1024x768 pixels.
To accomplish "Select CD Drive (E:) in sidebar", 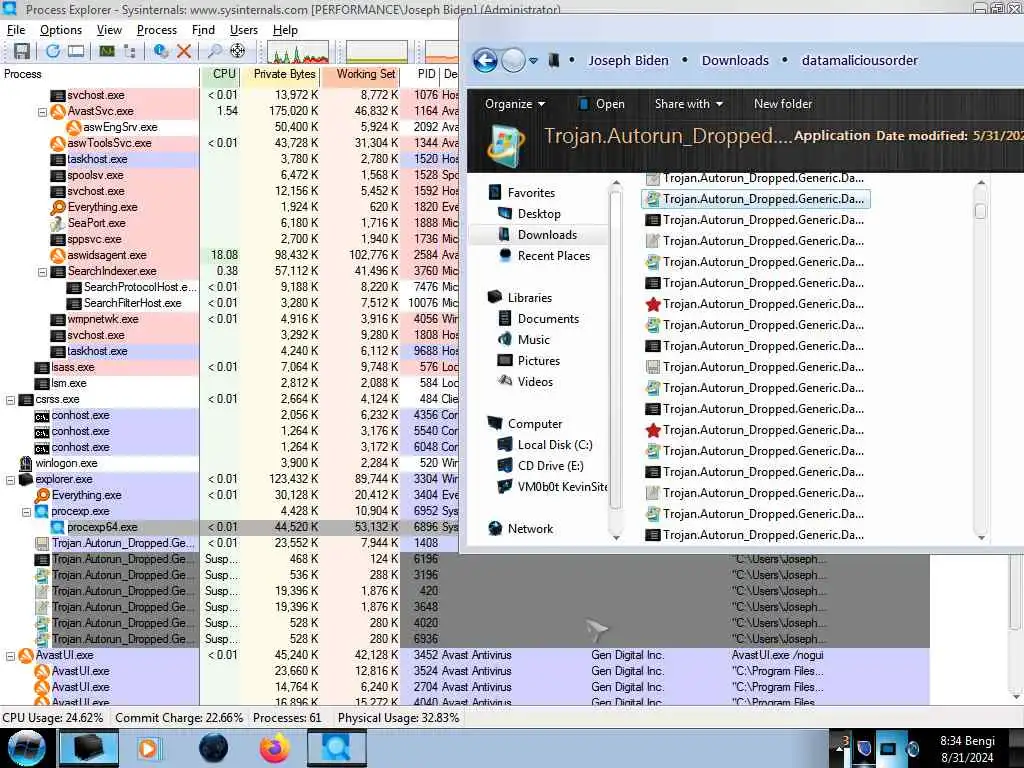I will coord(550,466).
